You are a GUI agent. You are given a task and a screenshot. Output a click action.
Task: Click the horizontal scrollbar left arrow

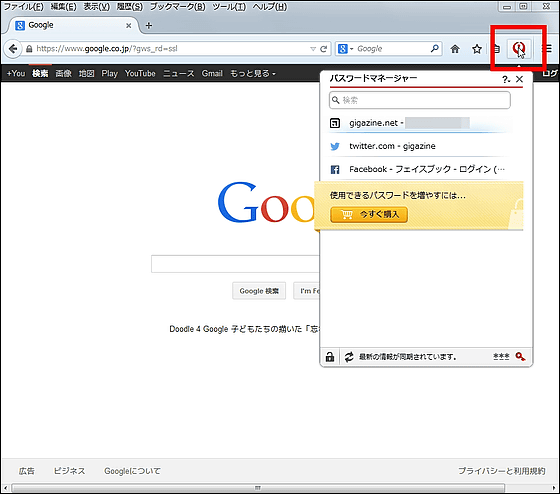[x=5, y=488]
